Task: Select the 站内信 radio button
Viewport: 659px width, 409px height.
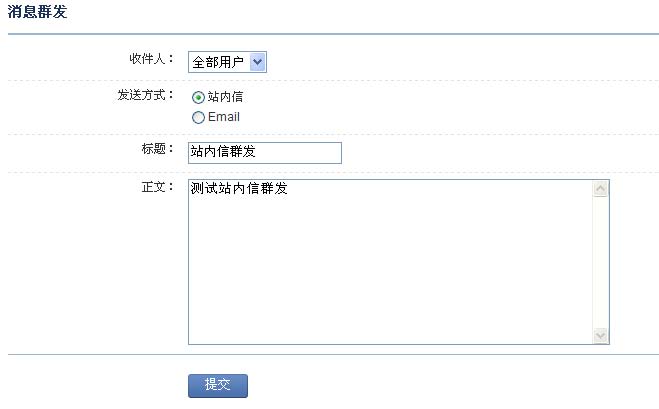Action: coord(198,98)
